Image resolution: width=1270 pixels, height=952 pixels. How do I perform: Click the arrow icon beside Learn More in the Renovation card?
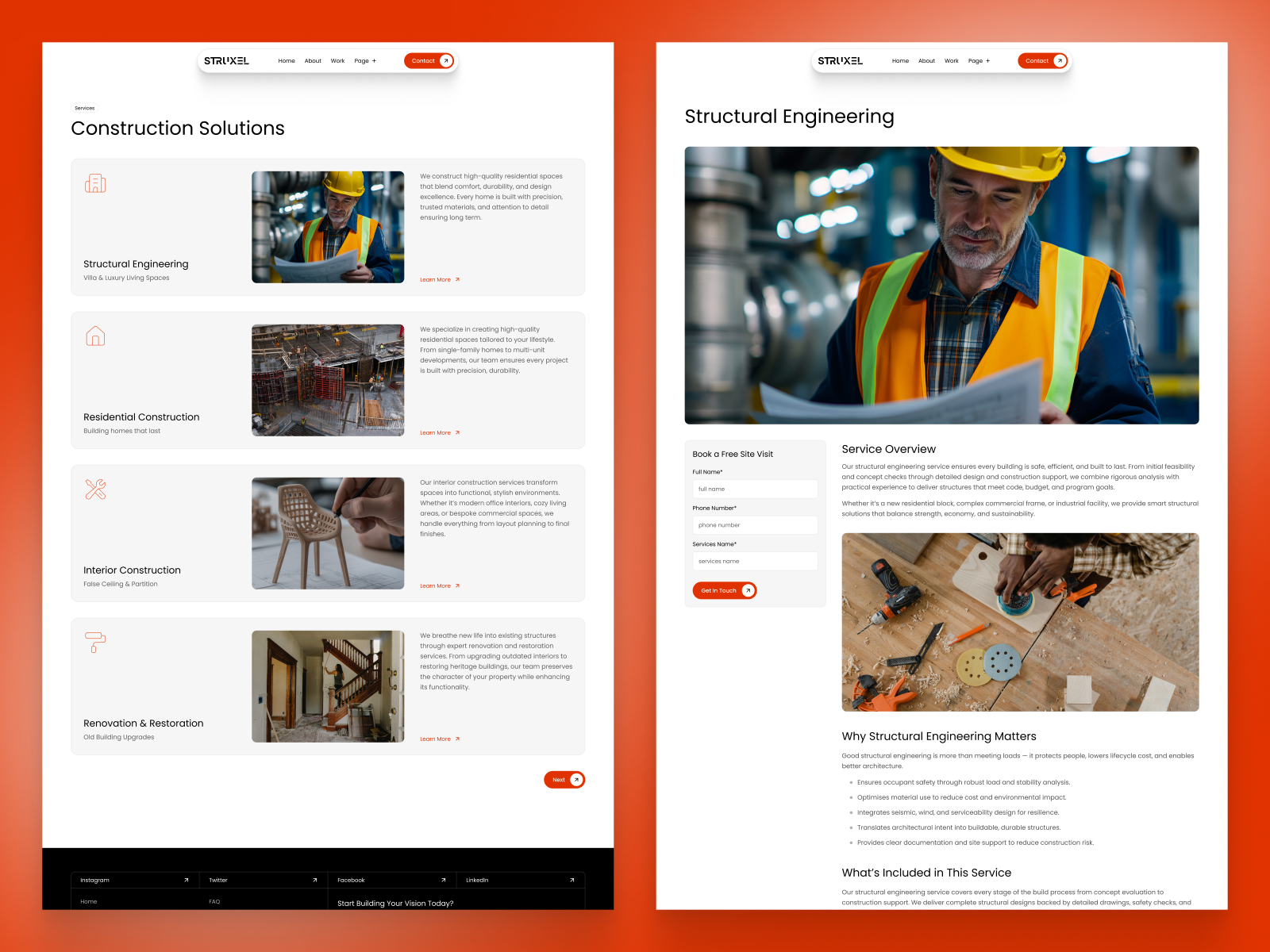(457, 739)
